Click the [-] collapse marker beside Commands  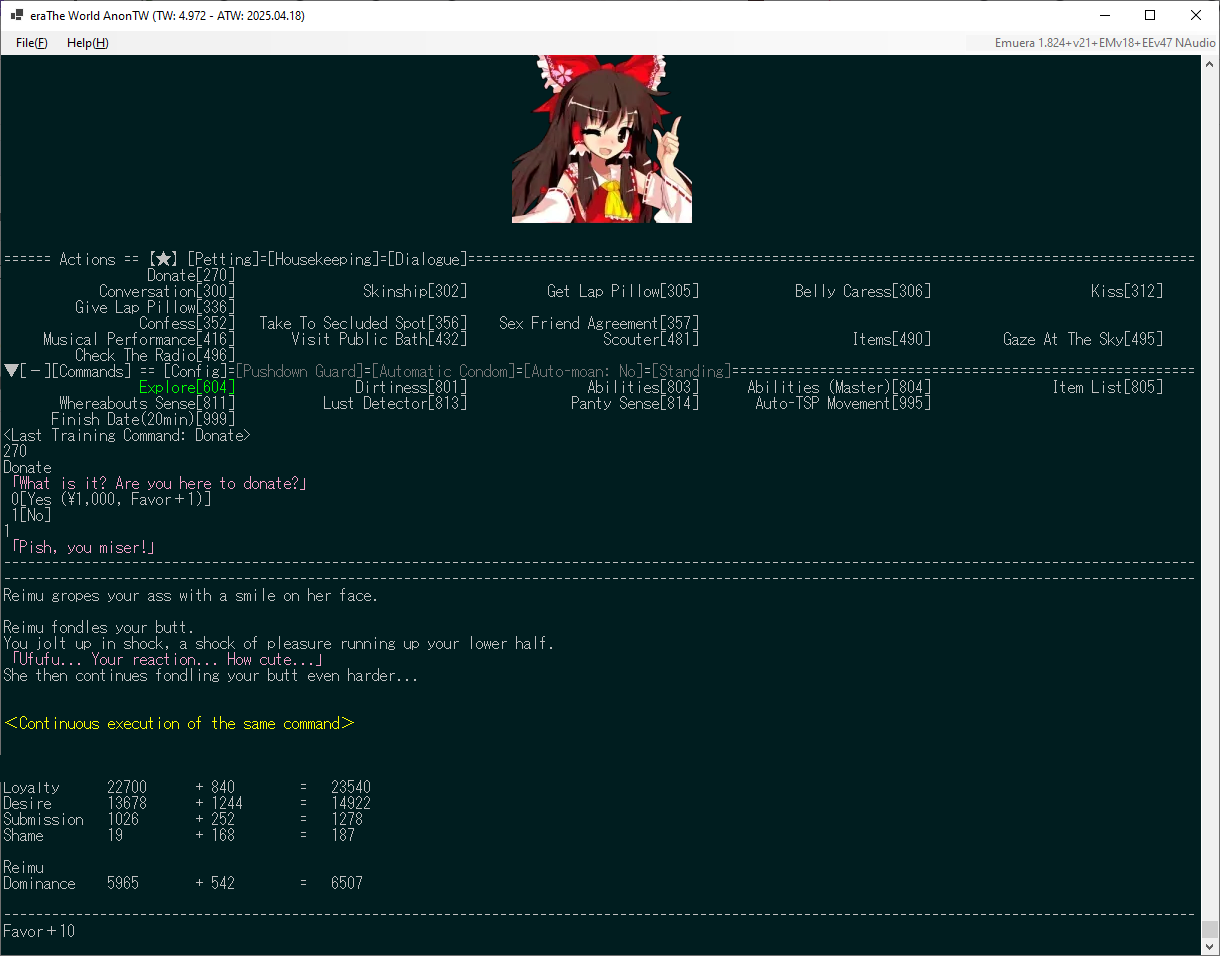[x=34, y=372]
